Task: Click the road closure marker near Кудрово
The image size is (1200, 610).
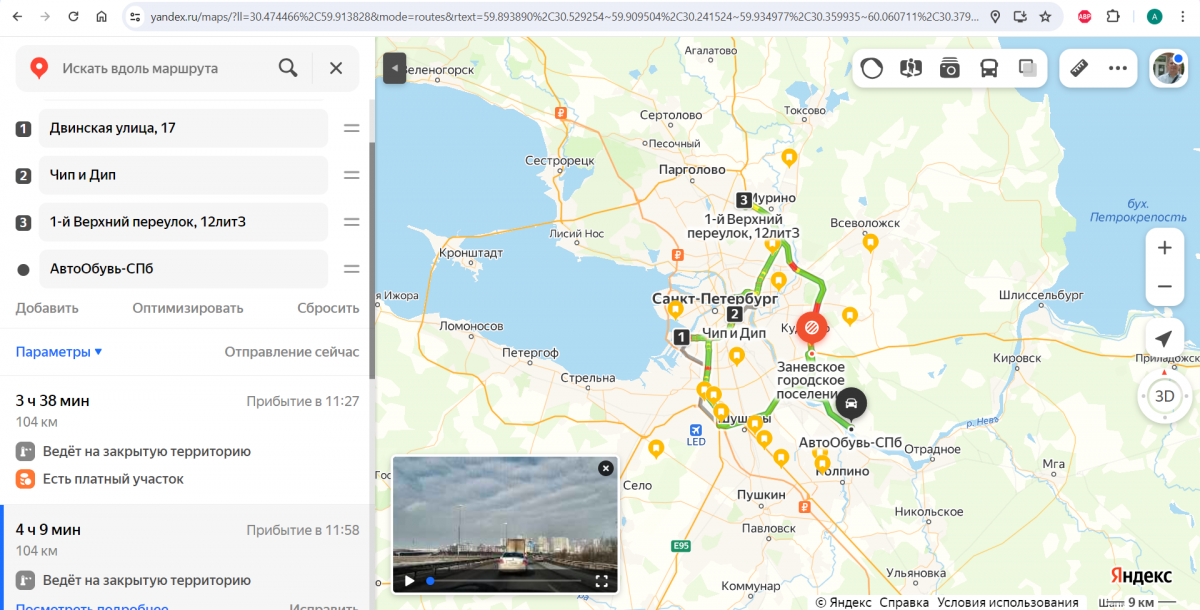Action: point(811,327)
